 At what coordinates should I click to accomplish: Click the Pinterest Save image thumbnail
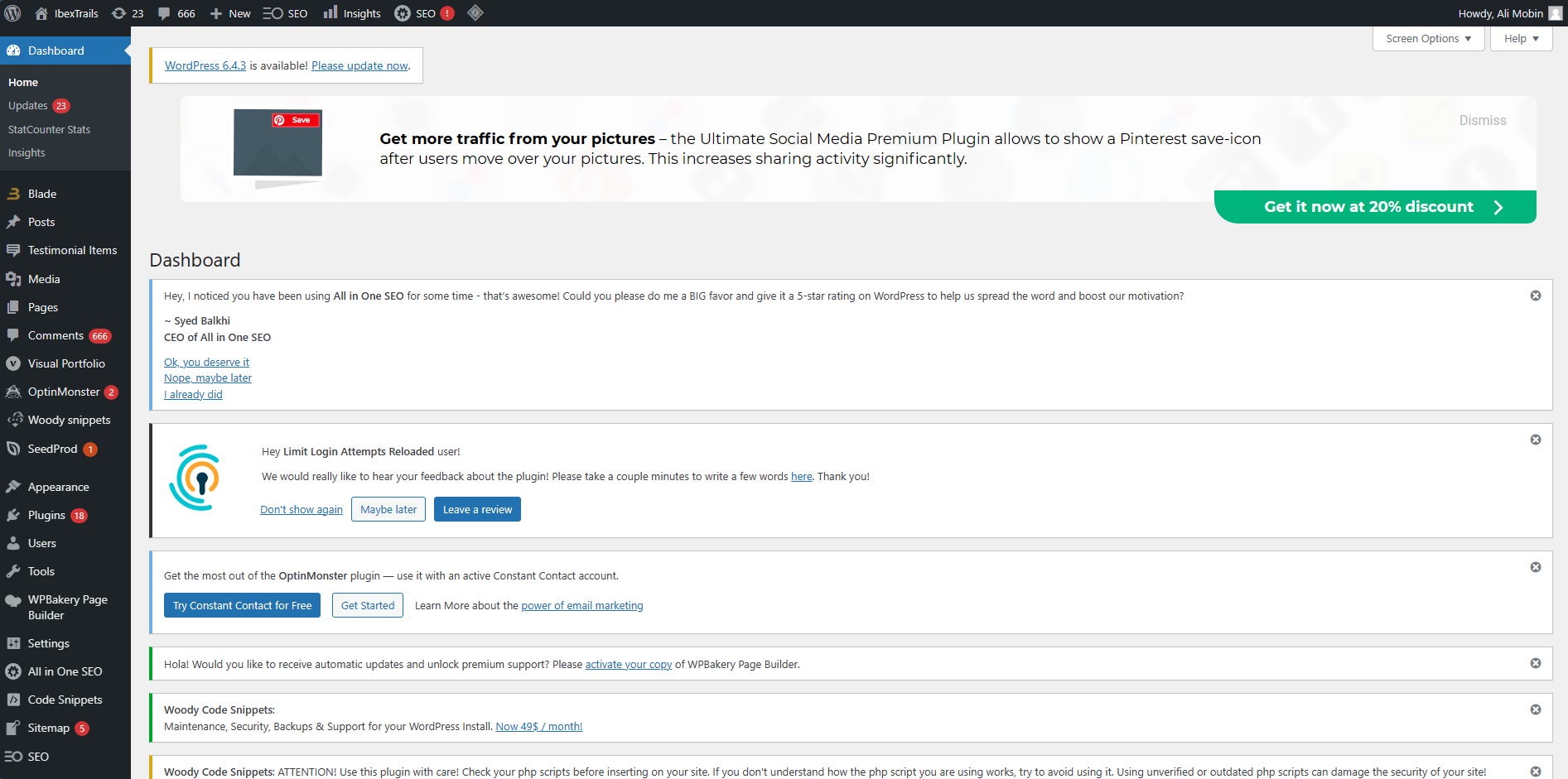pyautogui.click(x=277, y=143)
